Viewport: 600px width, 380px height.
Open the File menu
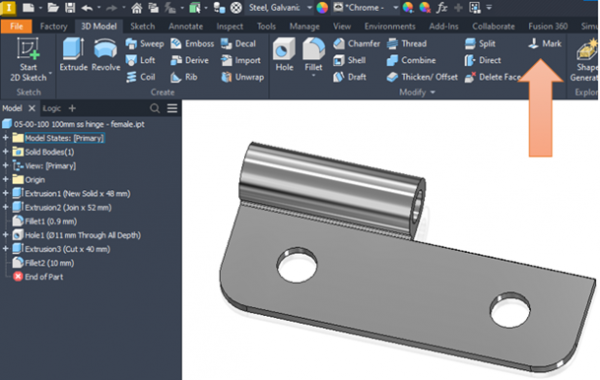16,26
